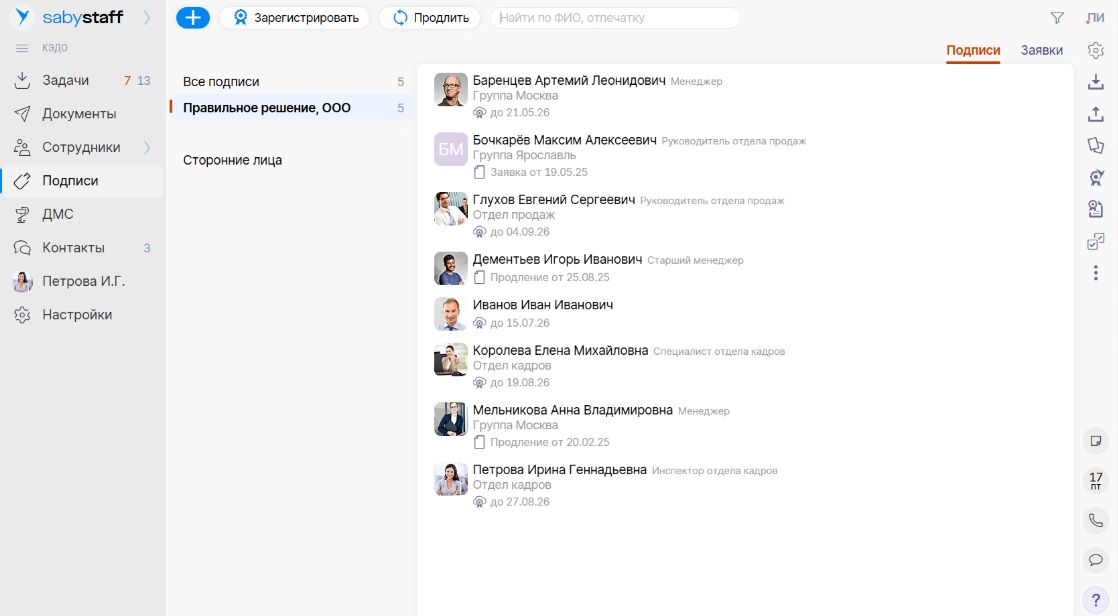This screenshot has width=1118, height=616.
Task: Click the upload icon in right sidebar
Action: [x=1095, y=114]
